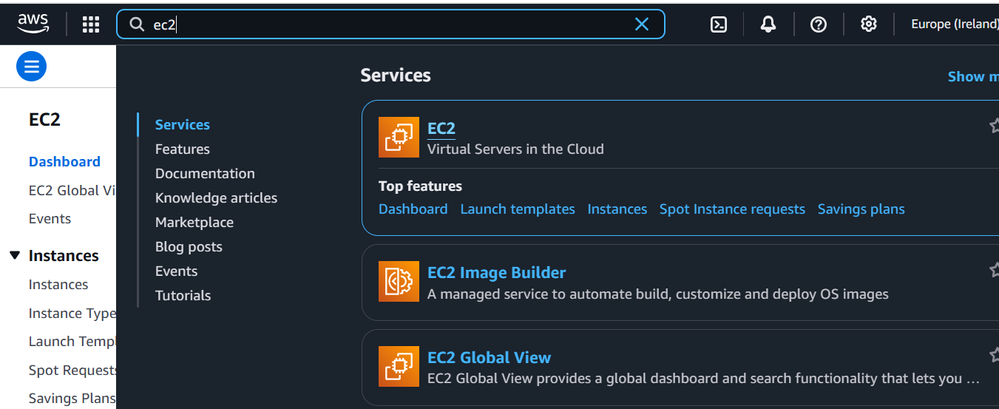Open Dashboard in the EC2 sidebar
Viewport: 999px width, 409px height.
[x=64, y=162]
